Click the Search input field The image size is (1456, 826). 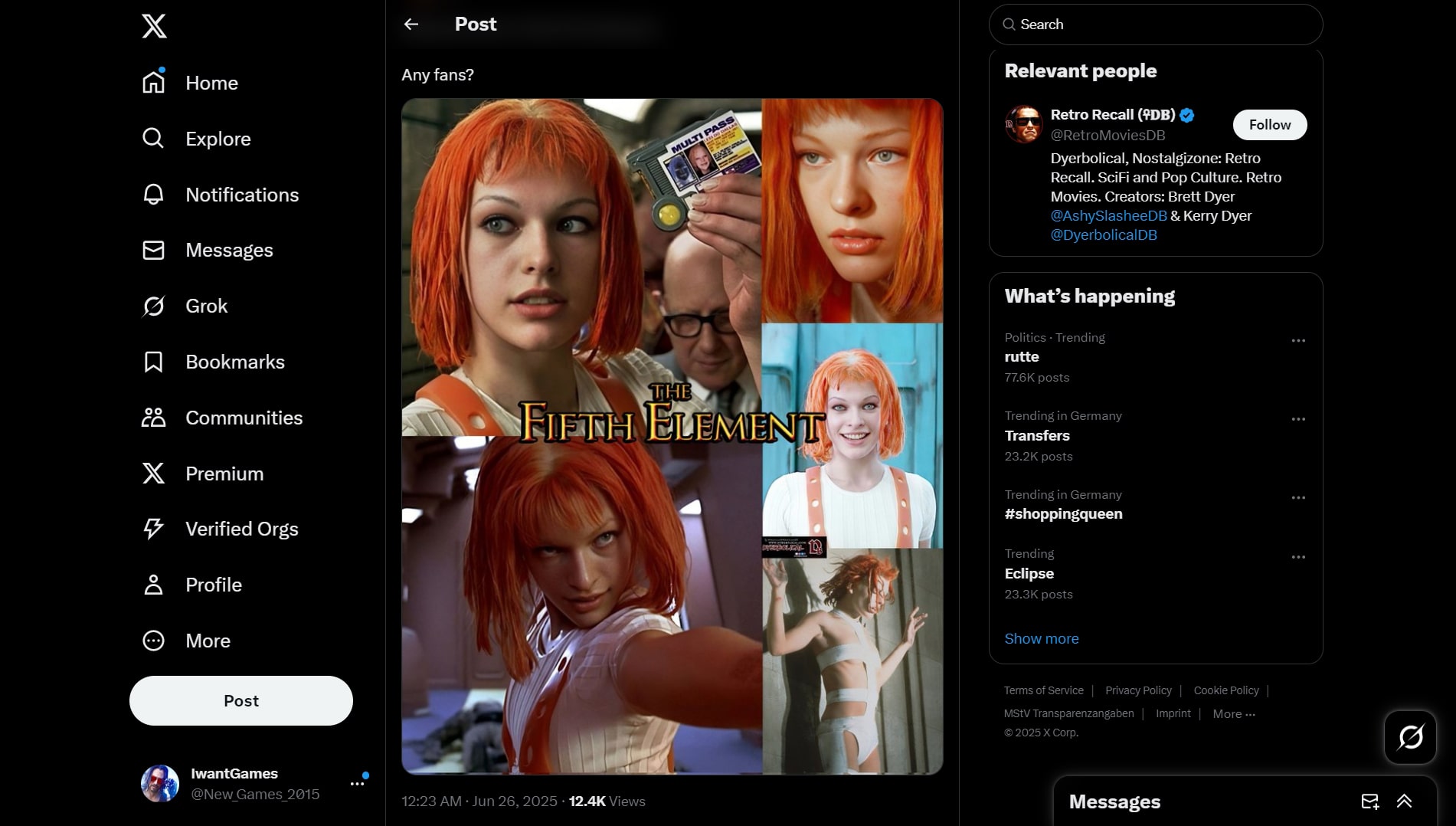[x=1156, y=25]
